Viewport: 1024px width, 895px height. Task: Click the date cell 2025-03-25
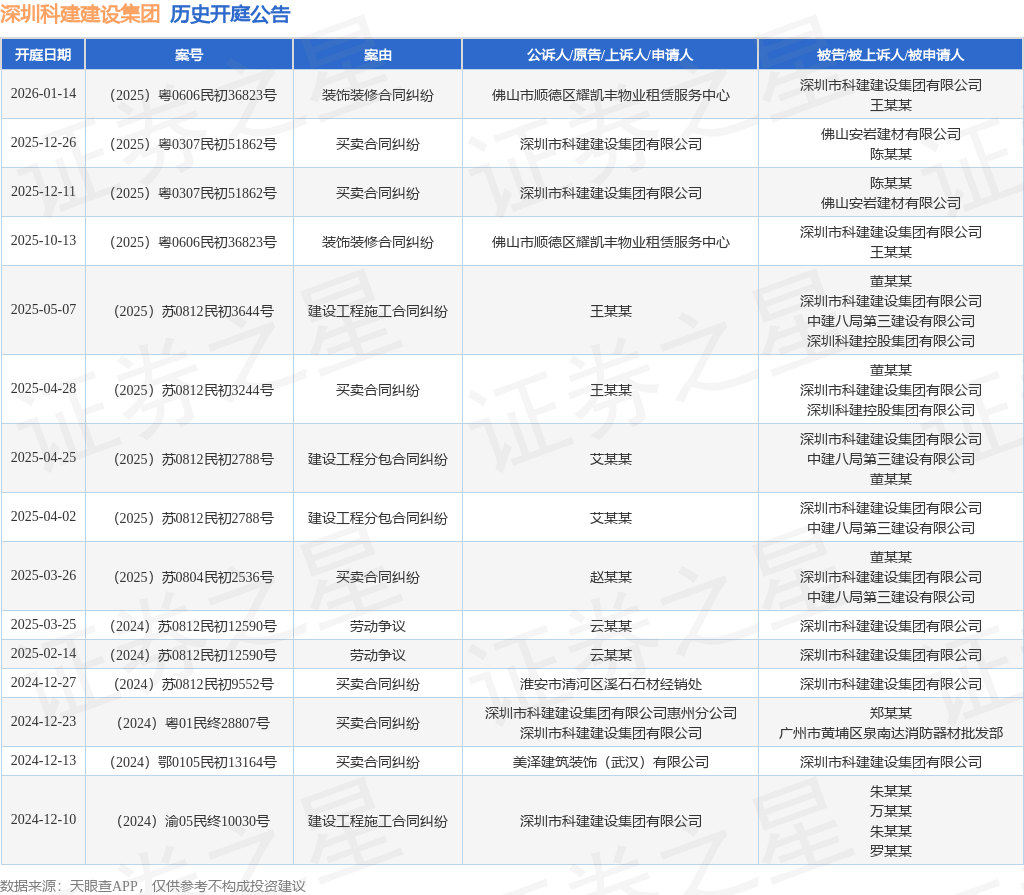pos(43,625)
